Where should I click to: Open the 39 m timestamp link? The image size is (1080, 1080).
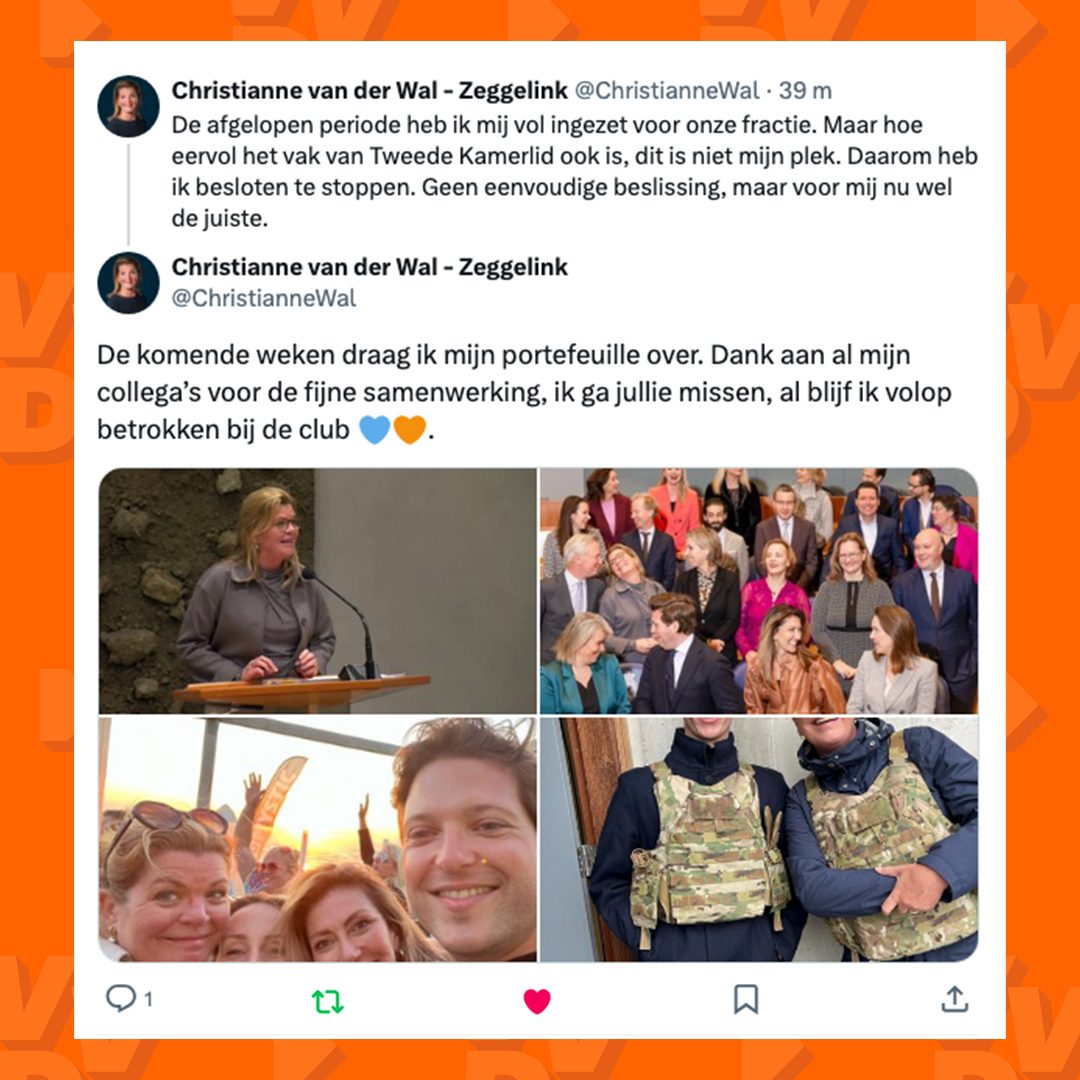(x=805, y=90)
